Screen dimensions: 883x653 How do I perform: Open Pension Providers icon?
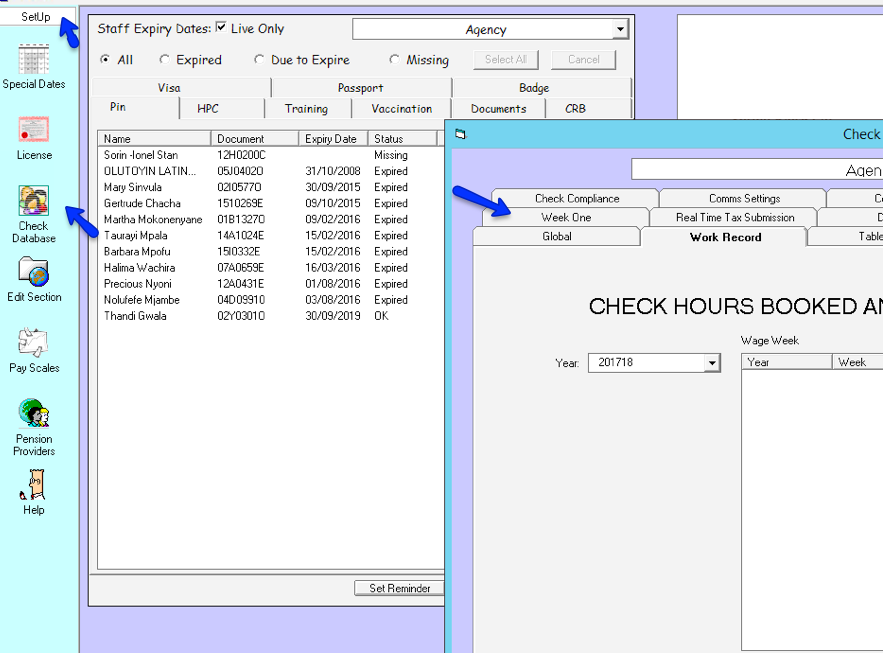(34, 414)
